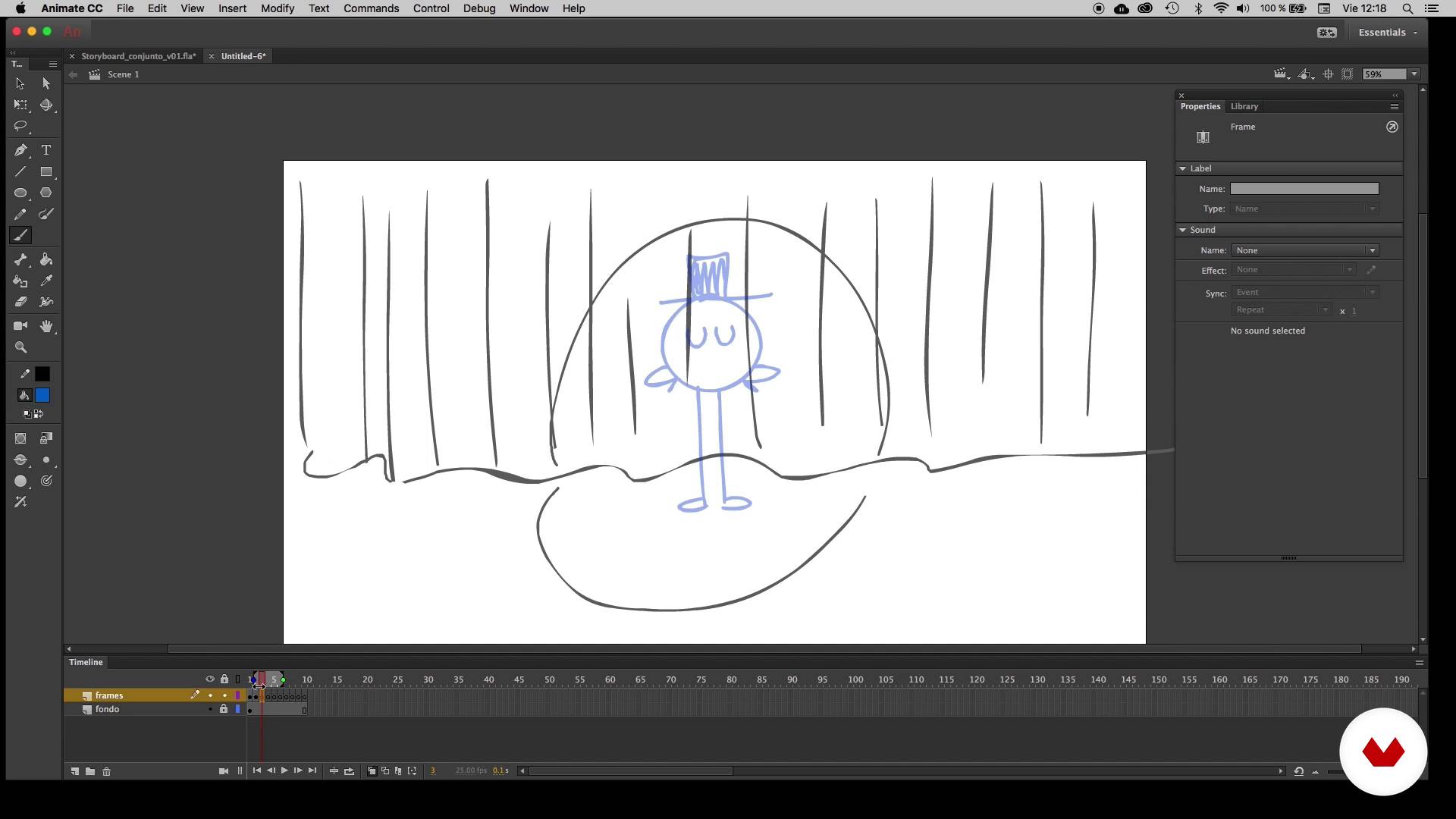Select the Paint Bucket tool

coord(46,259)
